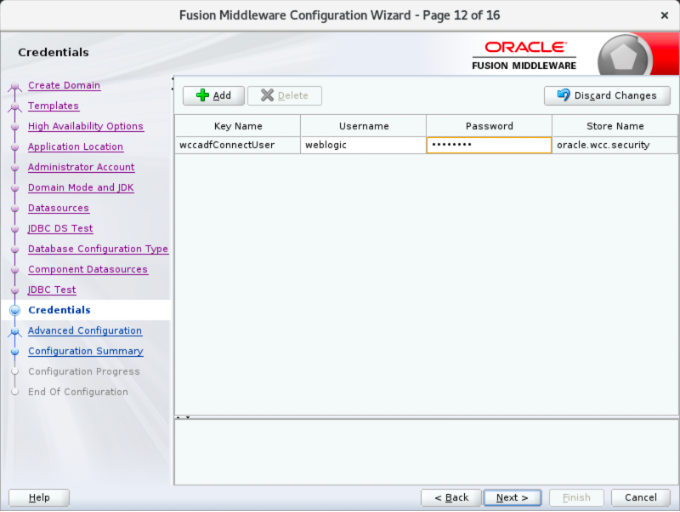Image resolution: width=680 pixels, height=512 pixels.
Task: Click the green plus Add icon
Action: (203, 95)
